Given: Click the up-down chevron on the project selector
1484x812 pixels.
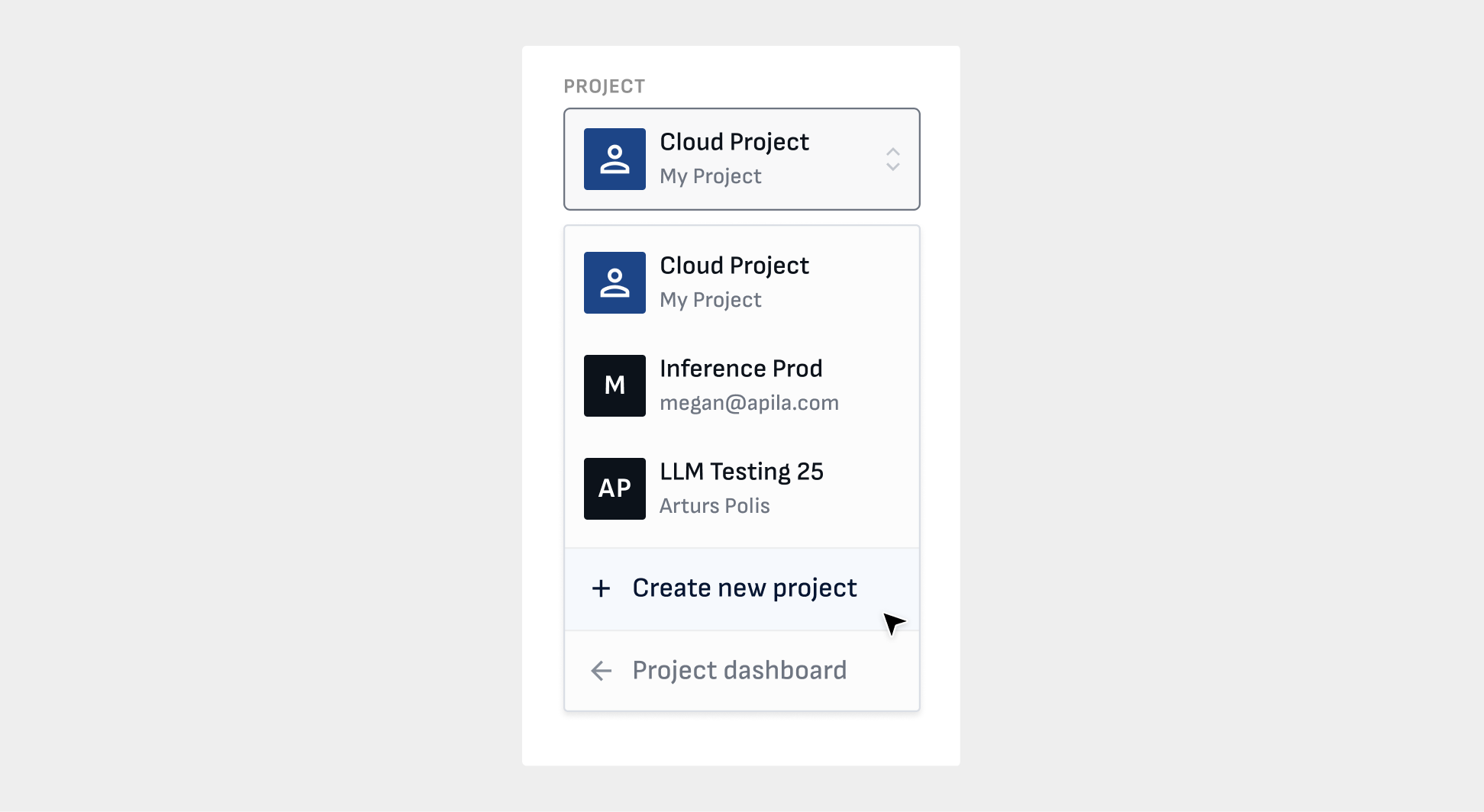Looking at the screenshot, I should point(892,159).
